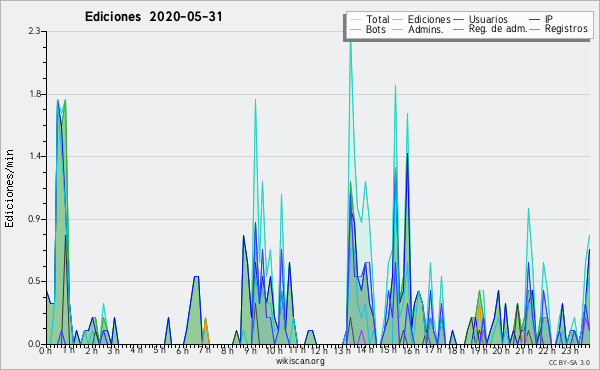600x370 pixels.
Task: Click the '7 h' x-axis label
Action: click(x=204, y=350)
